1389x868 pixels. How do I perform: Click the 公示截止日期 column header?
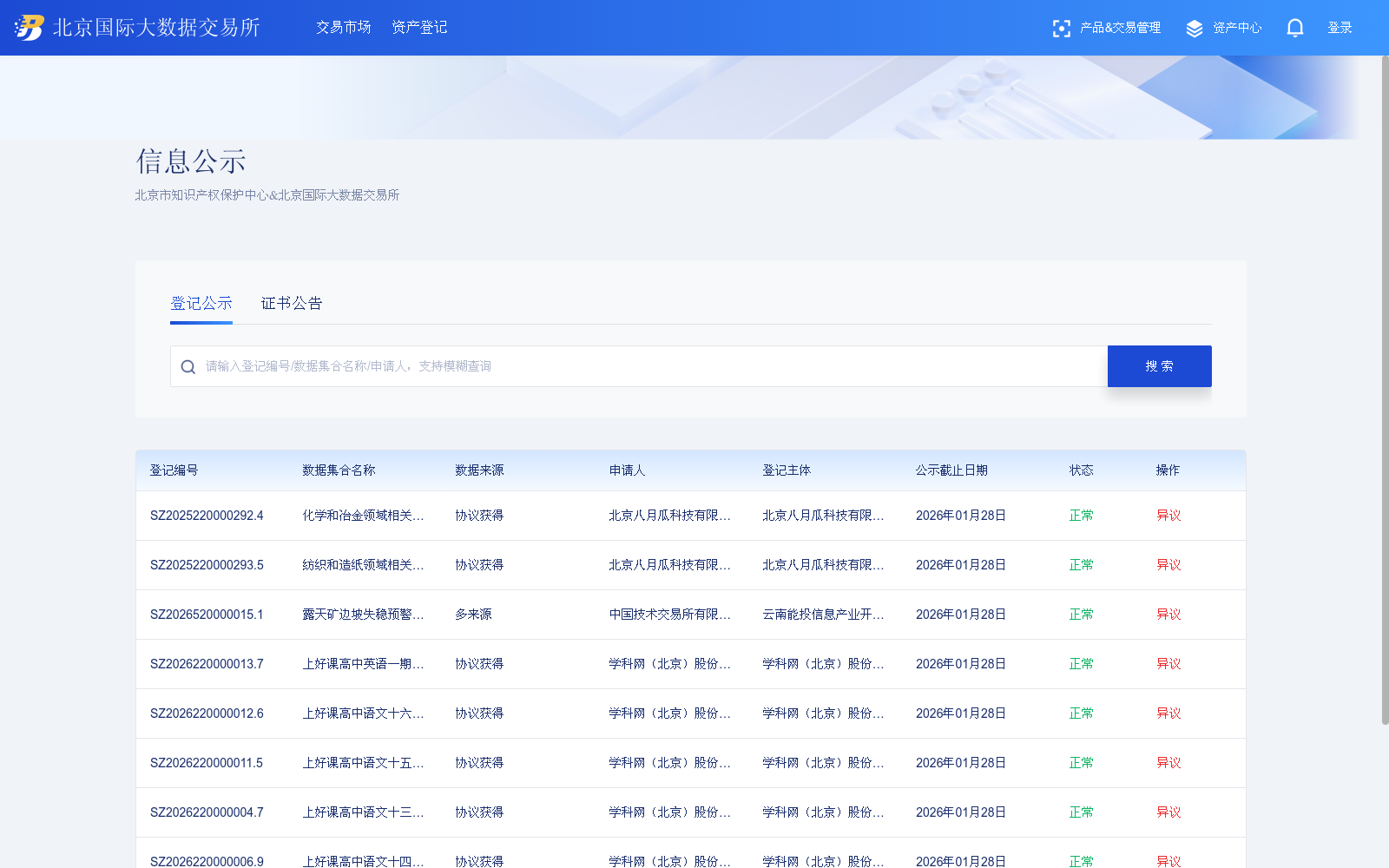[x=951, y=470]
